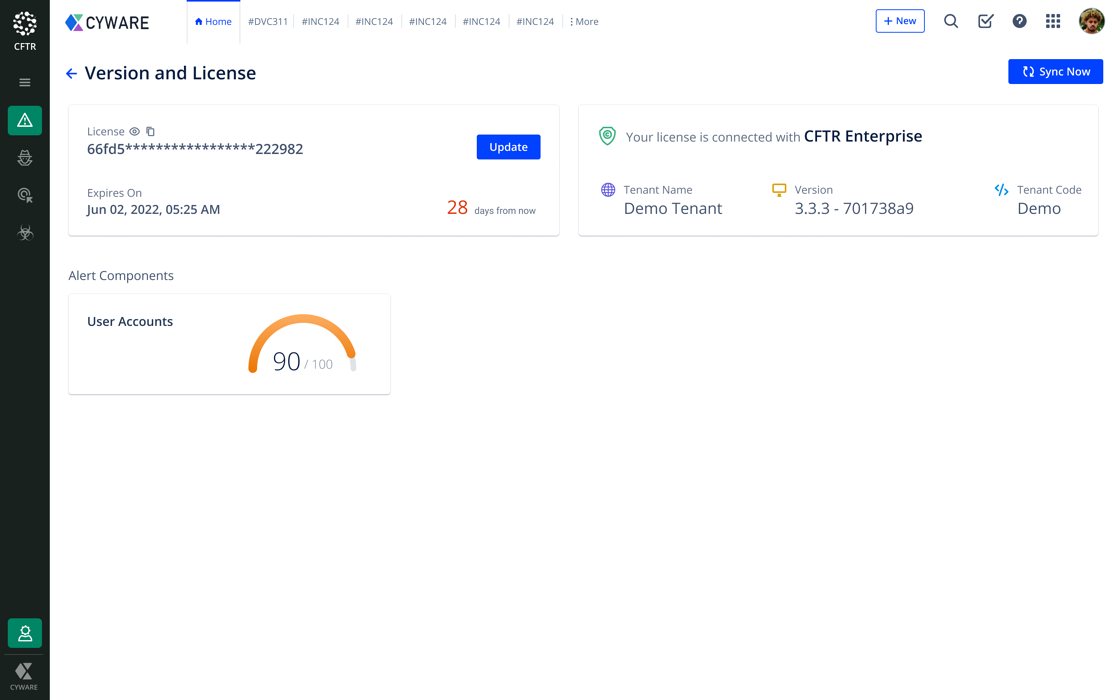Open the #DVC311 tab
Image resolution: width=1120 pixels, height=700 pixels.
pyautogui.click(x=268, y=22)
